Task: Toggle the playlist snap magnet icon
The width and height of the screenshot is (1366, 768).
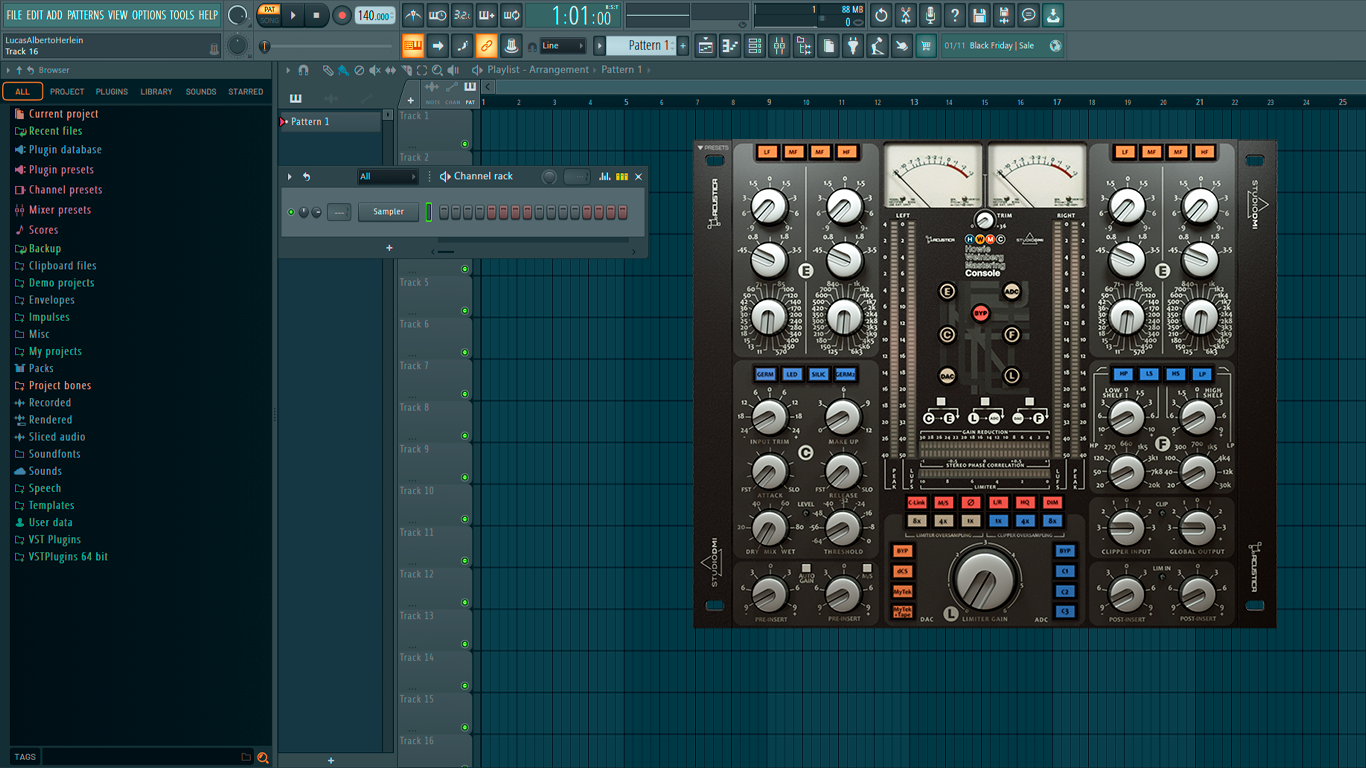Action: 303,70
